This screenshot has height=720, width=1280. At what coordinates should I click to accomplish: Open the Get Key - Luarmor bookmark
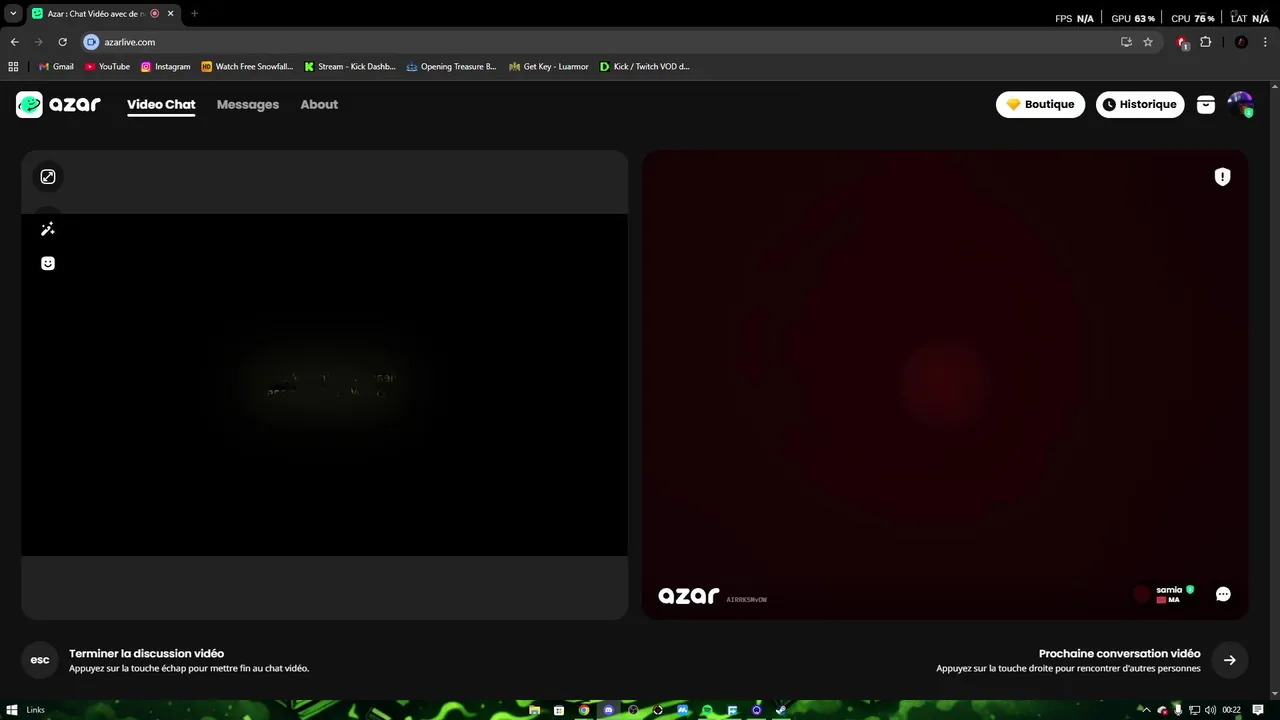[549, 66]
